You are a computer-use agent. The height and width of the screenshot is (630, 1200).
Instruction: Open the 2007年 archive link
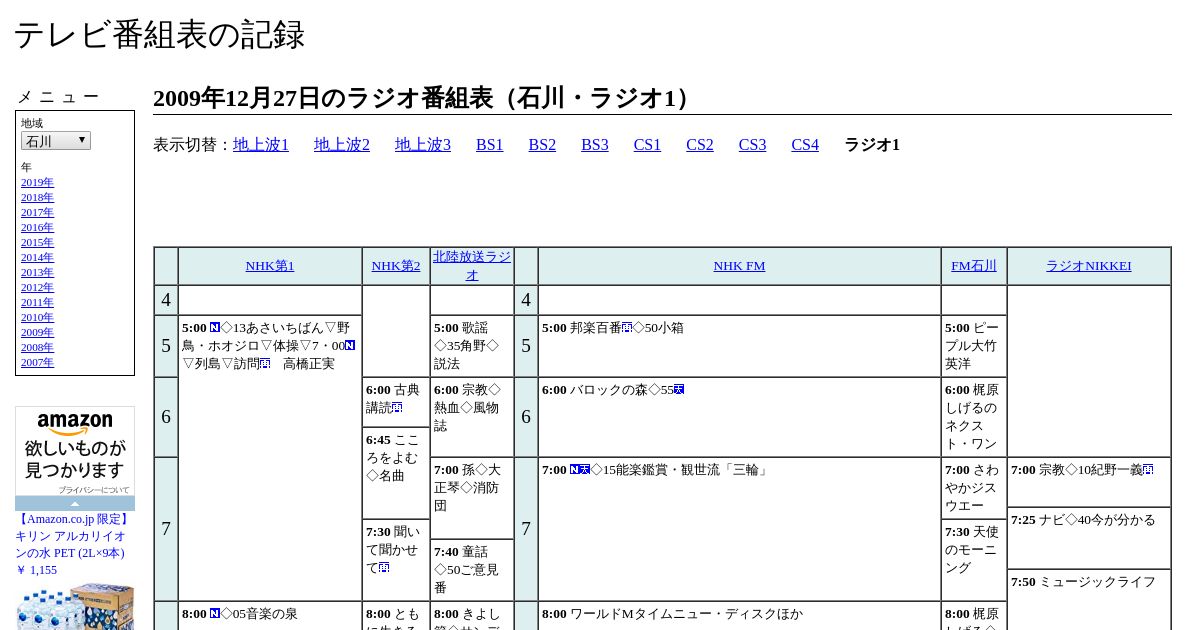[37, 362]
